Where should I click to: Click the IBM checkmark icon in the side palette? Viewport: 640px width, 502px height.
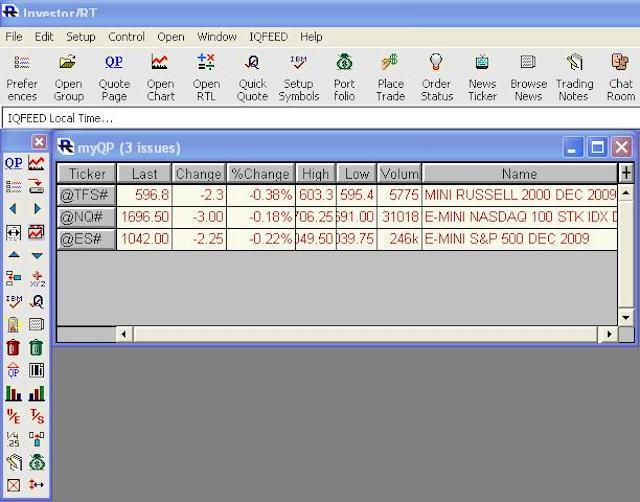click(x=13, y=302)
